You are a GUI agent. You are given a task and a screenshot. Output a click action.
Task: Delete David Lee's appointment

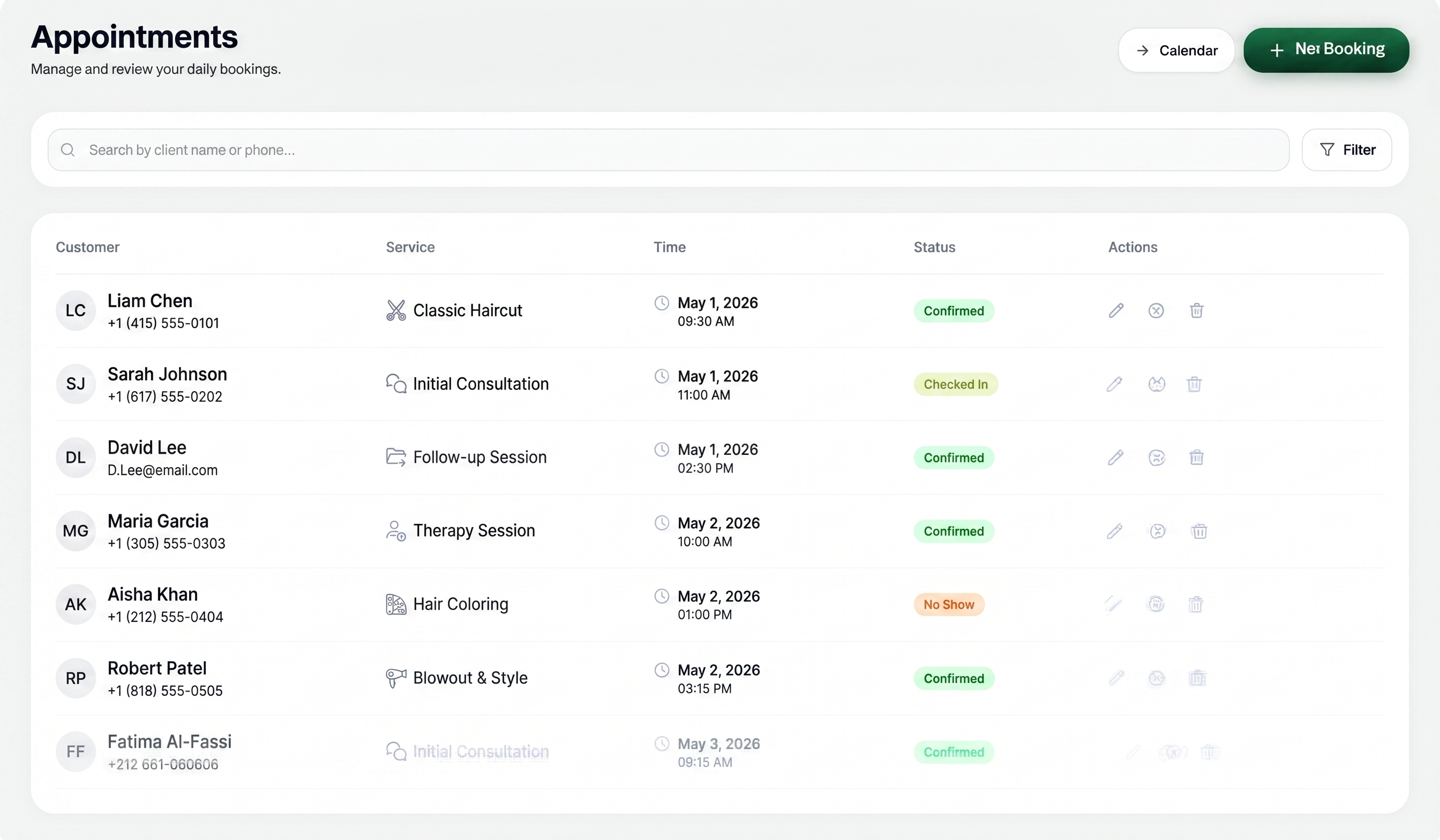(x=1197, y=457)
